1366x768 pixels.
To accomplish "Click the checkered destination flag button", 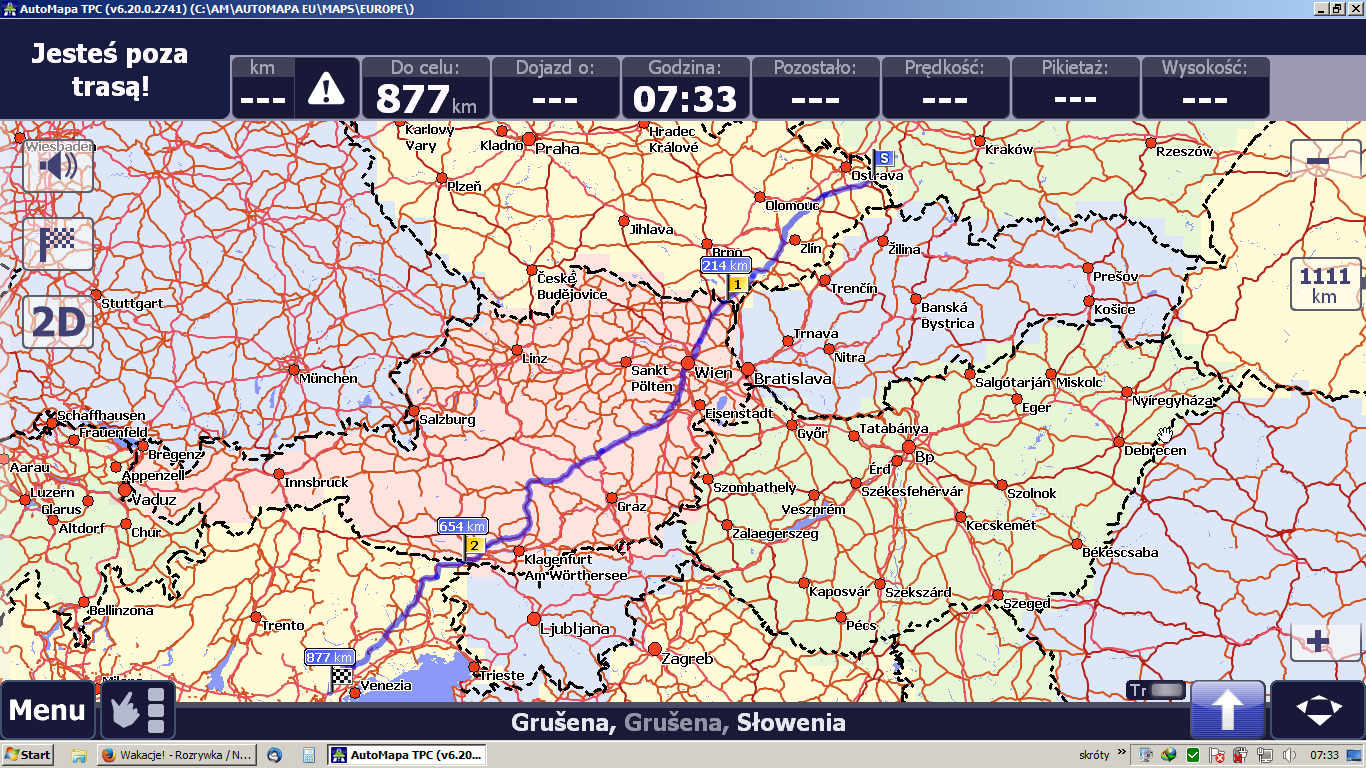I will (x=58, y=244).
